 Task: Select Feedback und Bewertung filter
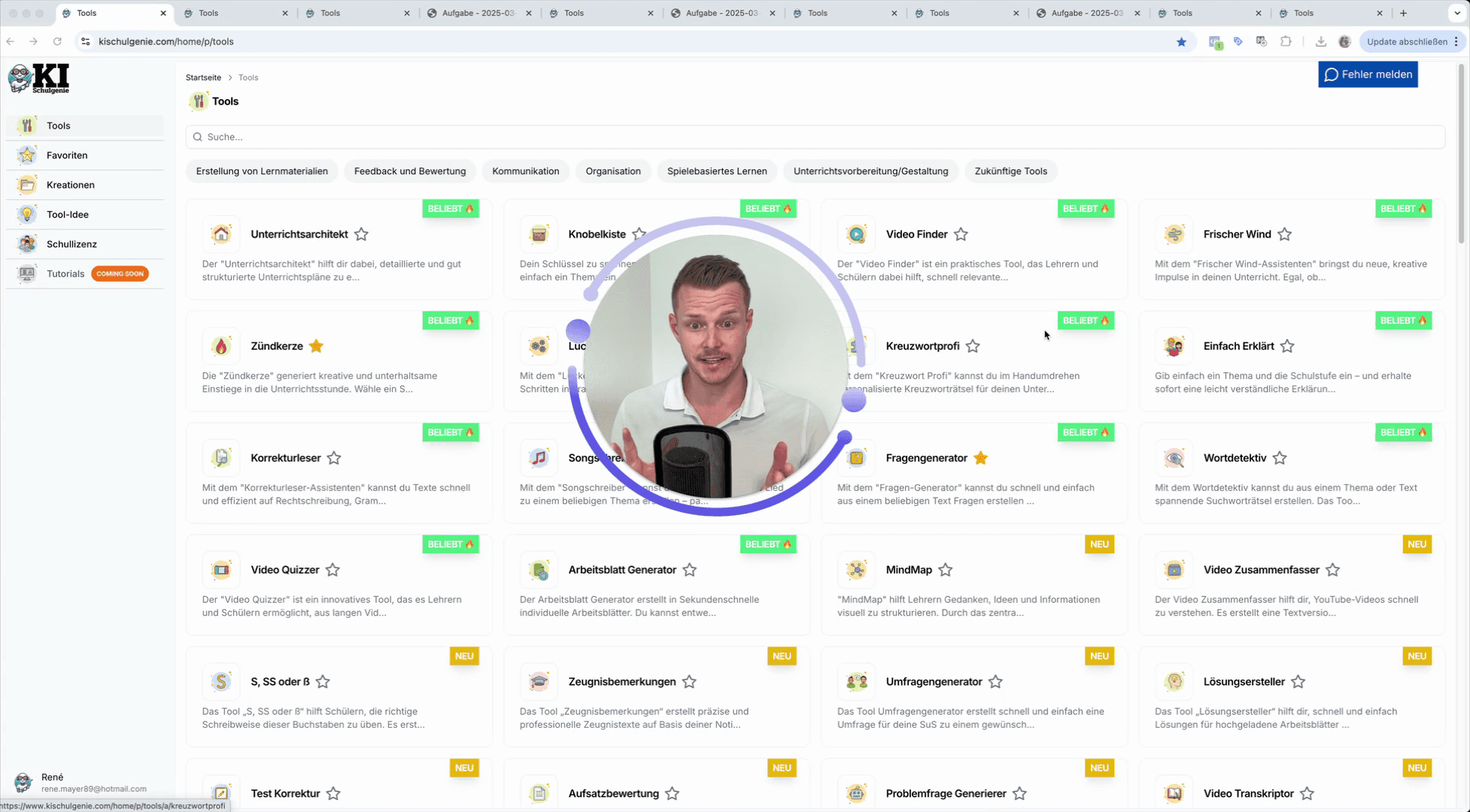click(410, 171)
